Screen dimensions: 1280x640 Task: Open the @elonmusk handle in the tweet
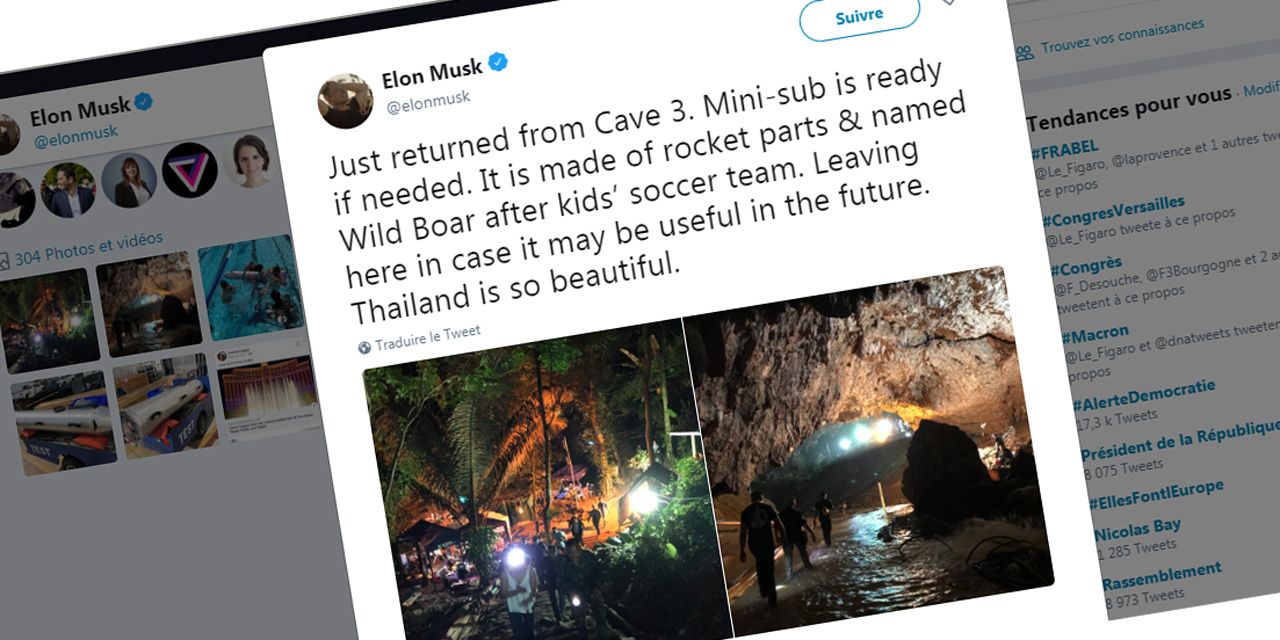pos(427,99)
